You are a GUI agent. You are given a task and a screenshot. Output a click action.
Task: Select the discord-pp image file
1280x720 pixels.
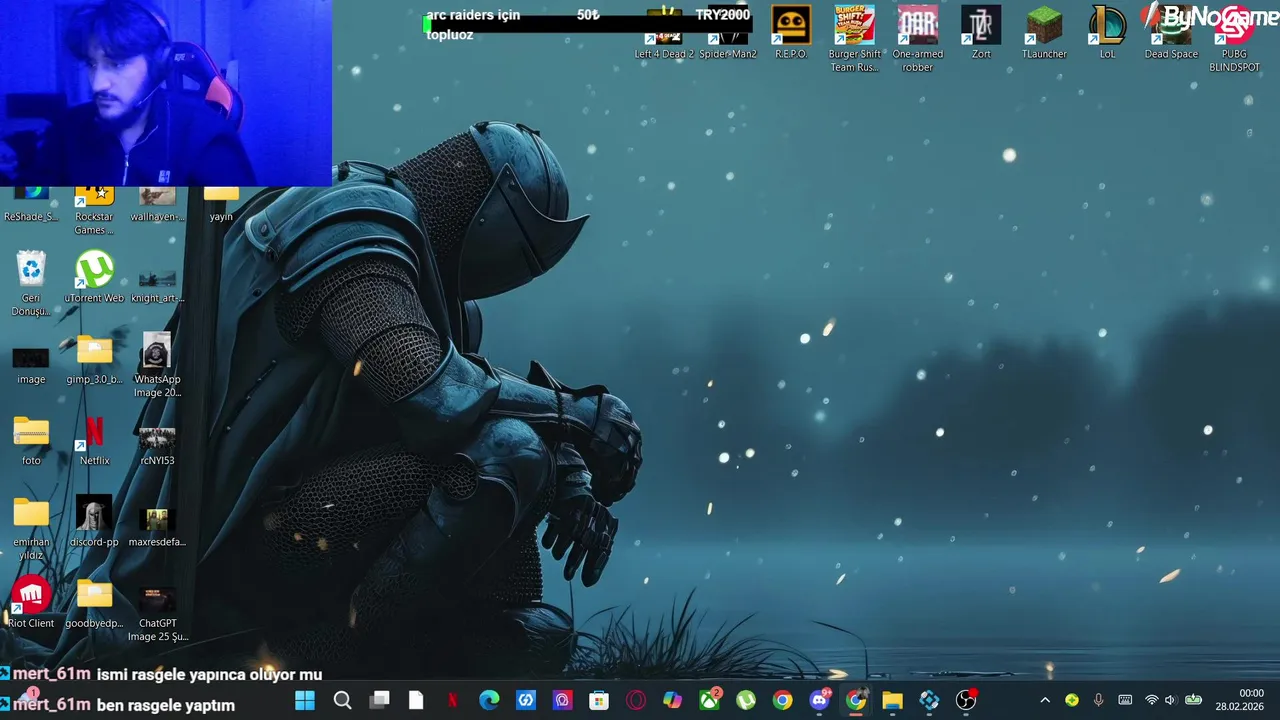(x=94, y=521)
